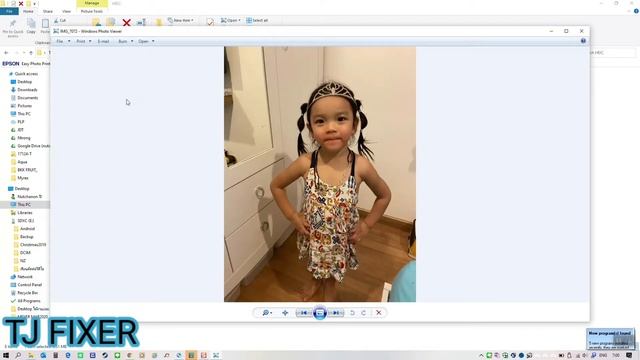Screen dimensions: 640x360
Task: Switch to Share tab in Explorer
Action: [48, 11]
